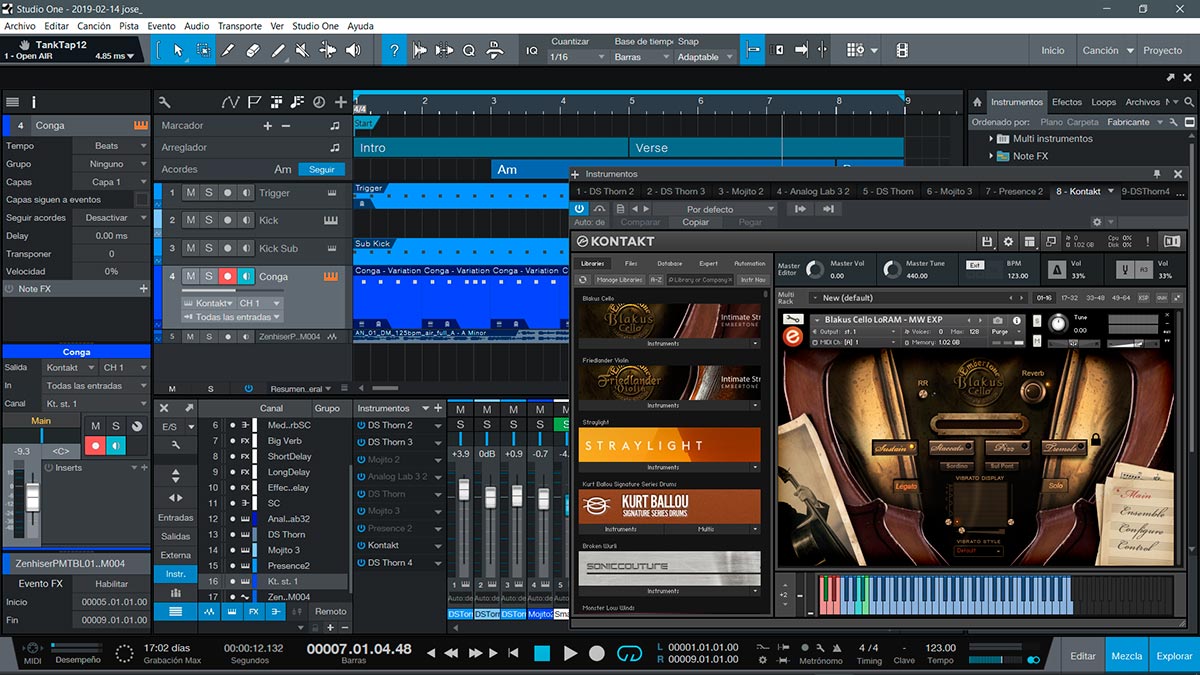The width and height of the screenshot is (1200, 675).
Task: Pin the Instrumentos window
Action: 1157,174
